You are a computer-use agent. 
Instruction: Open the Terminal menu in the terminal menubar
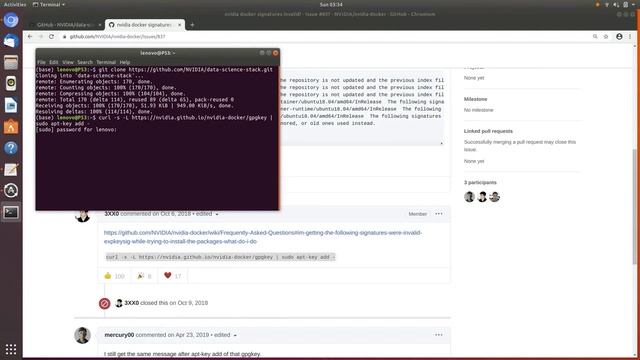pos(106,62)
